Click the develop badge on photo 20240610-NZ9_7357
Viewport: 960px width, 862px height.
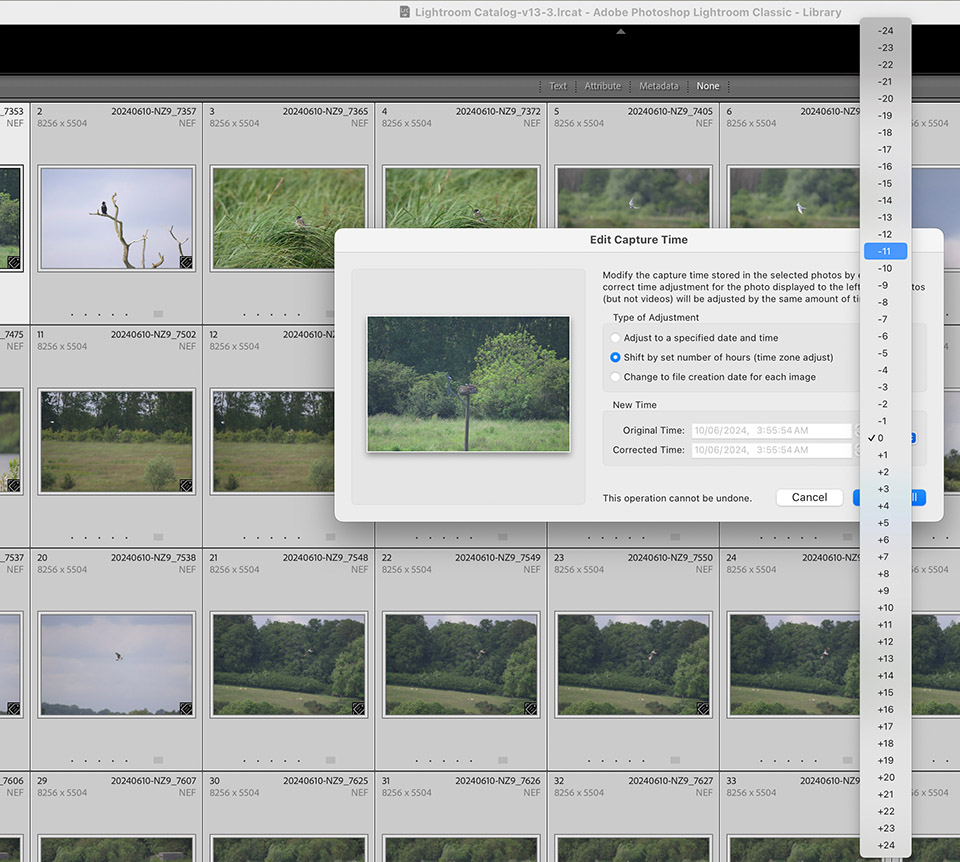186,262
